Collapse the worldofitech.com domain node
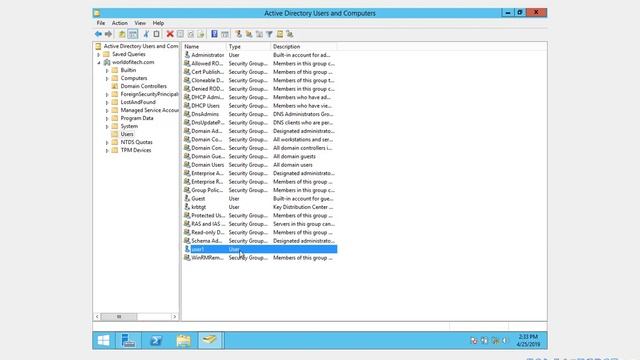Viewport: 640px width, 360px height. tap(98, 62)
